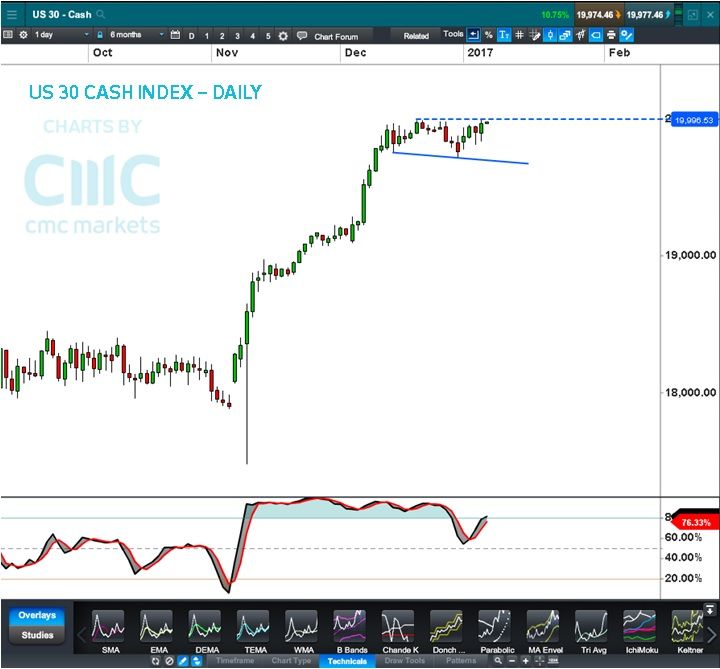Add the TEMA overlay
The width and height of the screenshot is (720, 669).
click(253, 631)
